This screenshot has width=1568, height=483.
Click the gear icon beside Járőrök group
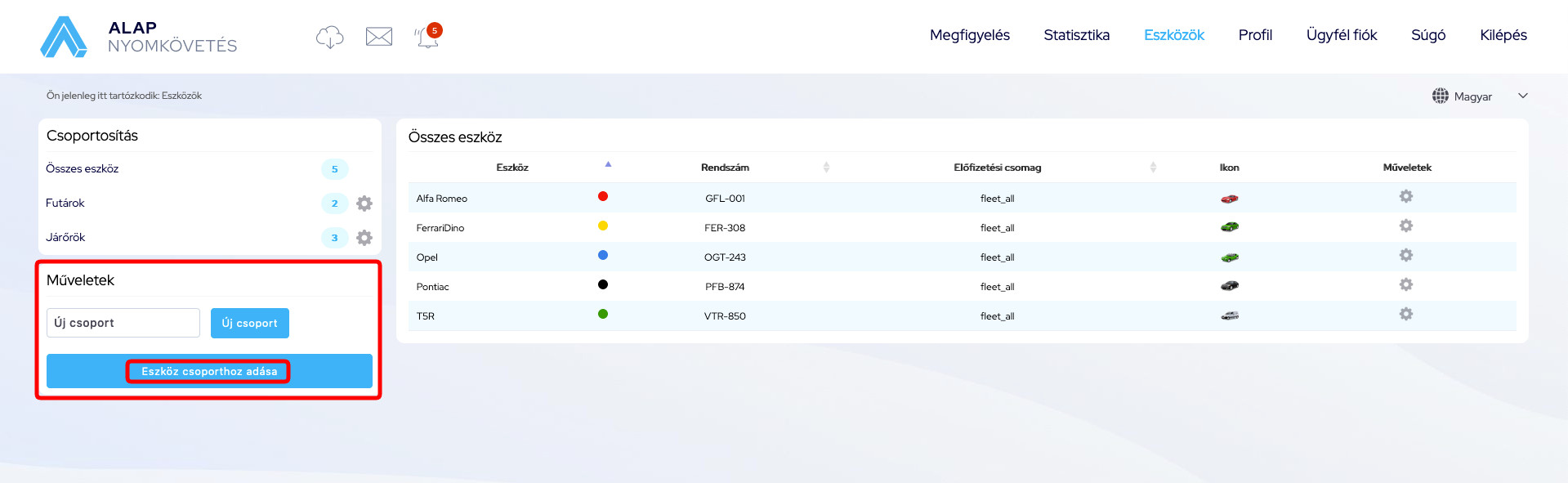pyautogui.click(x=364, y=238)
